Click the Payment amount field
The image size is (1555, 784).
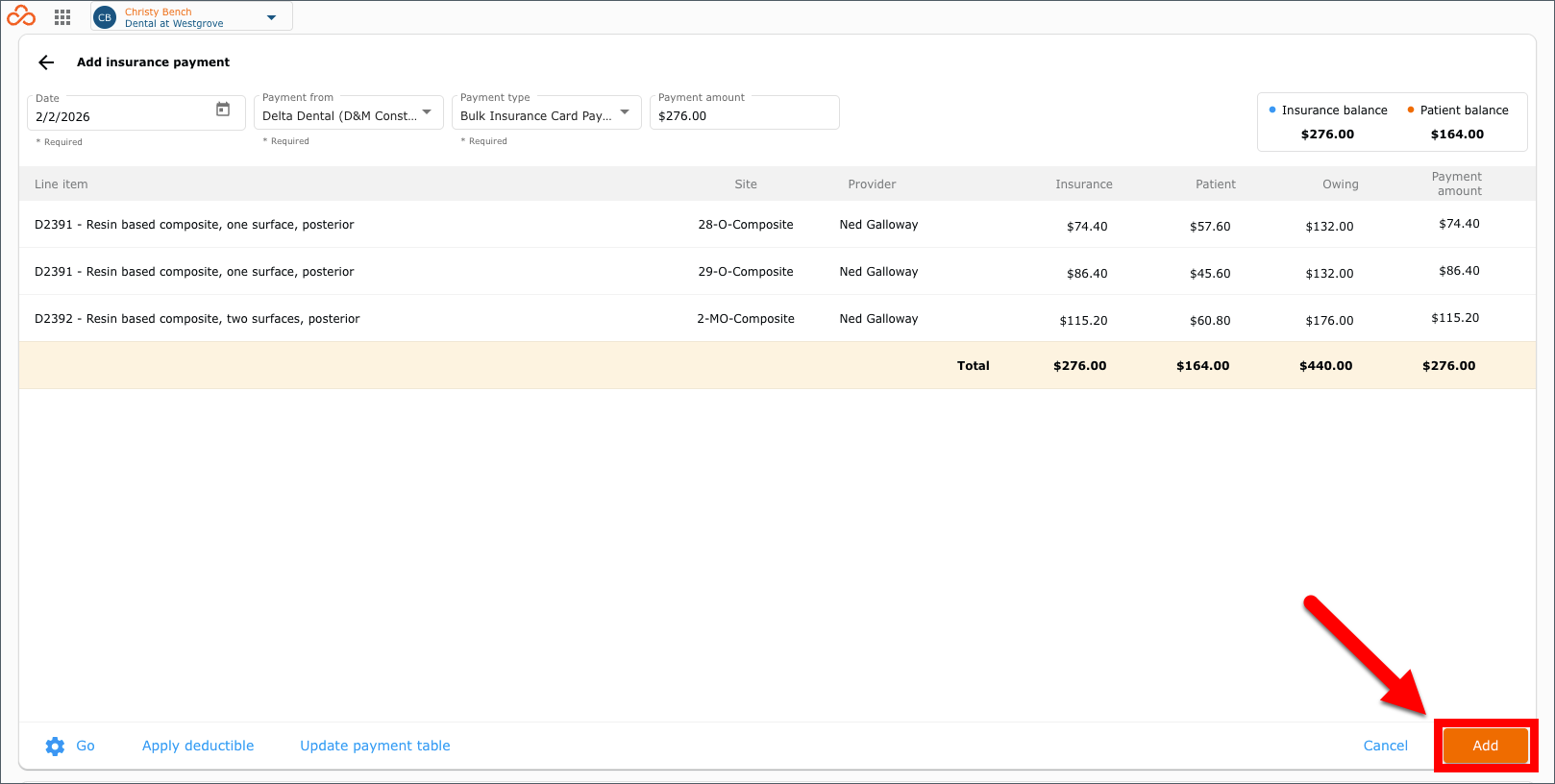coord(745,112)
